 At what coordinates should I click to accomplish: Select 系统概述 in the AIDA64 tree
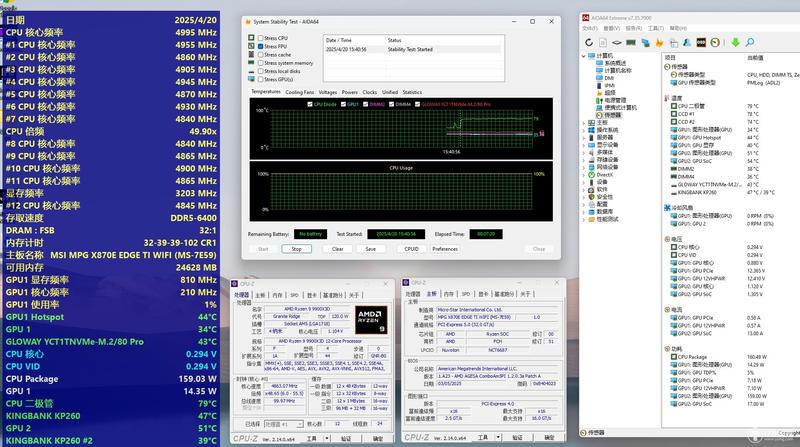point(615,63)
